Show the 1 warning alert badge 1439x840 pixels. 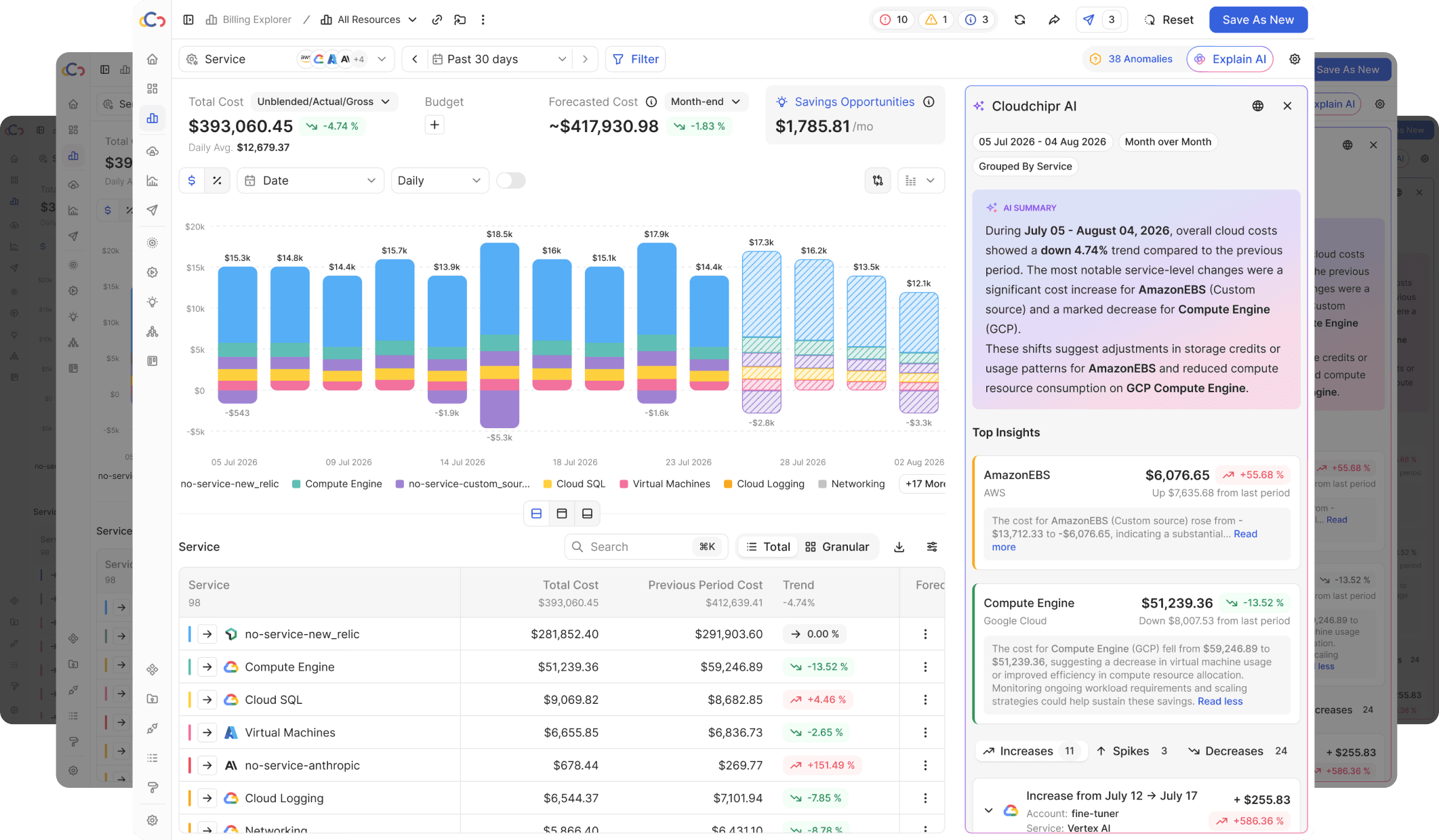point(936,20)
